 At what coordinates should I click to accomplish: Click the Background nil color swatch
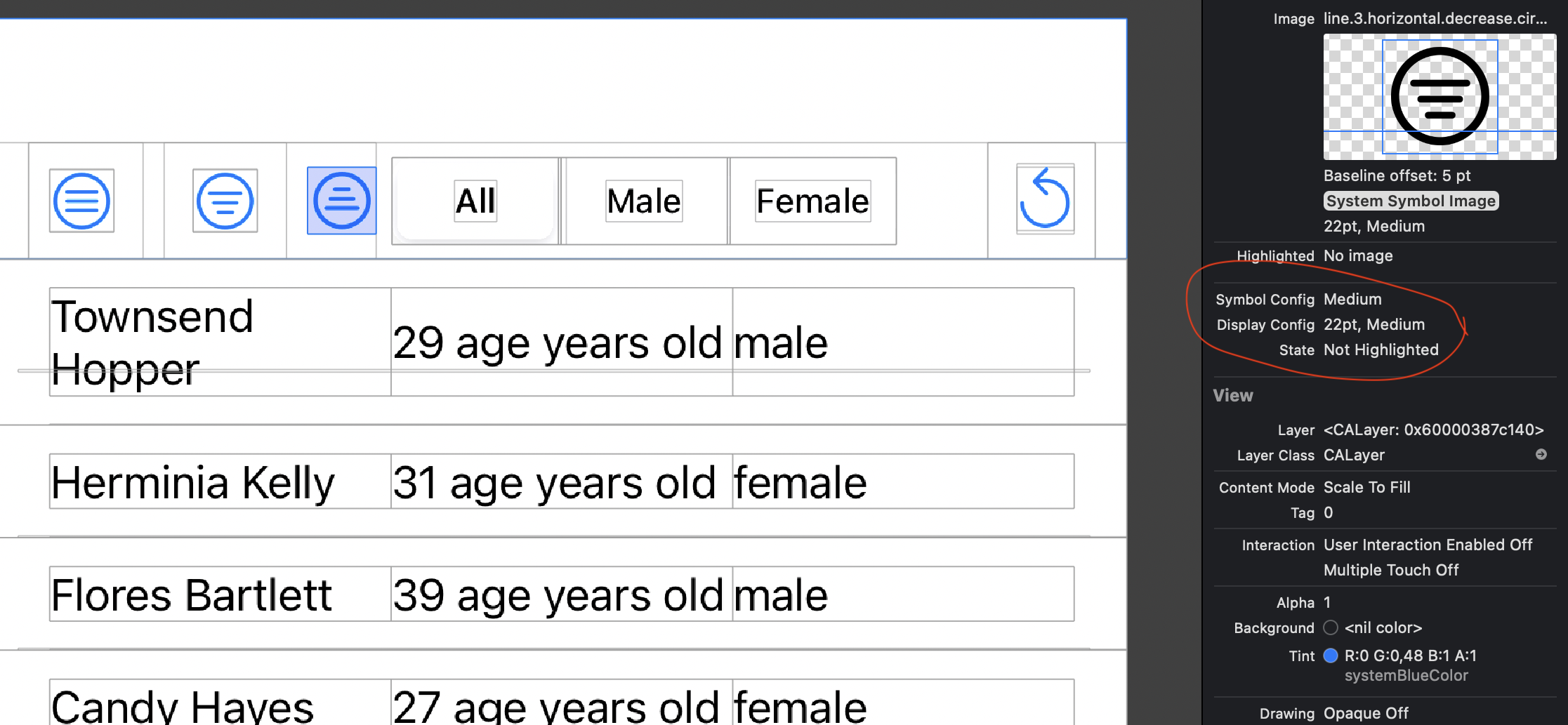[1331, 627]
